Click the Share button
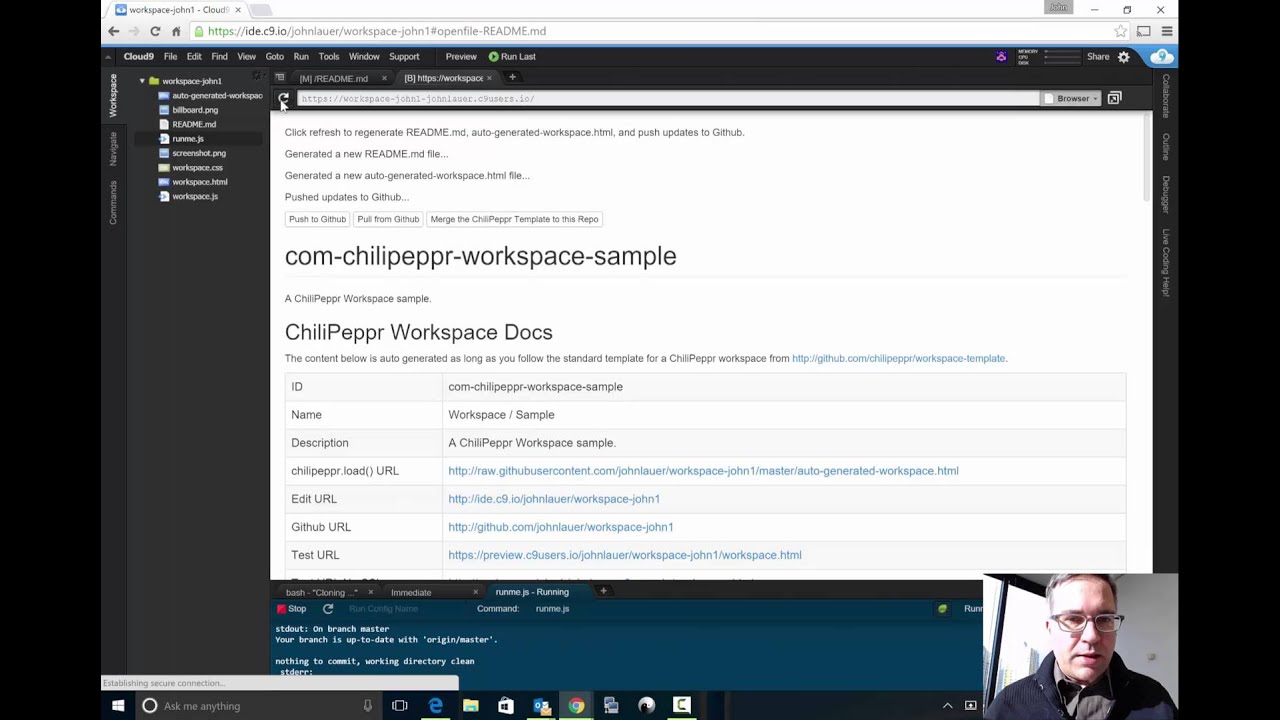Screen dimensions: 1280x720 (1098, 57)
